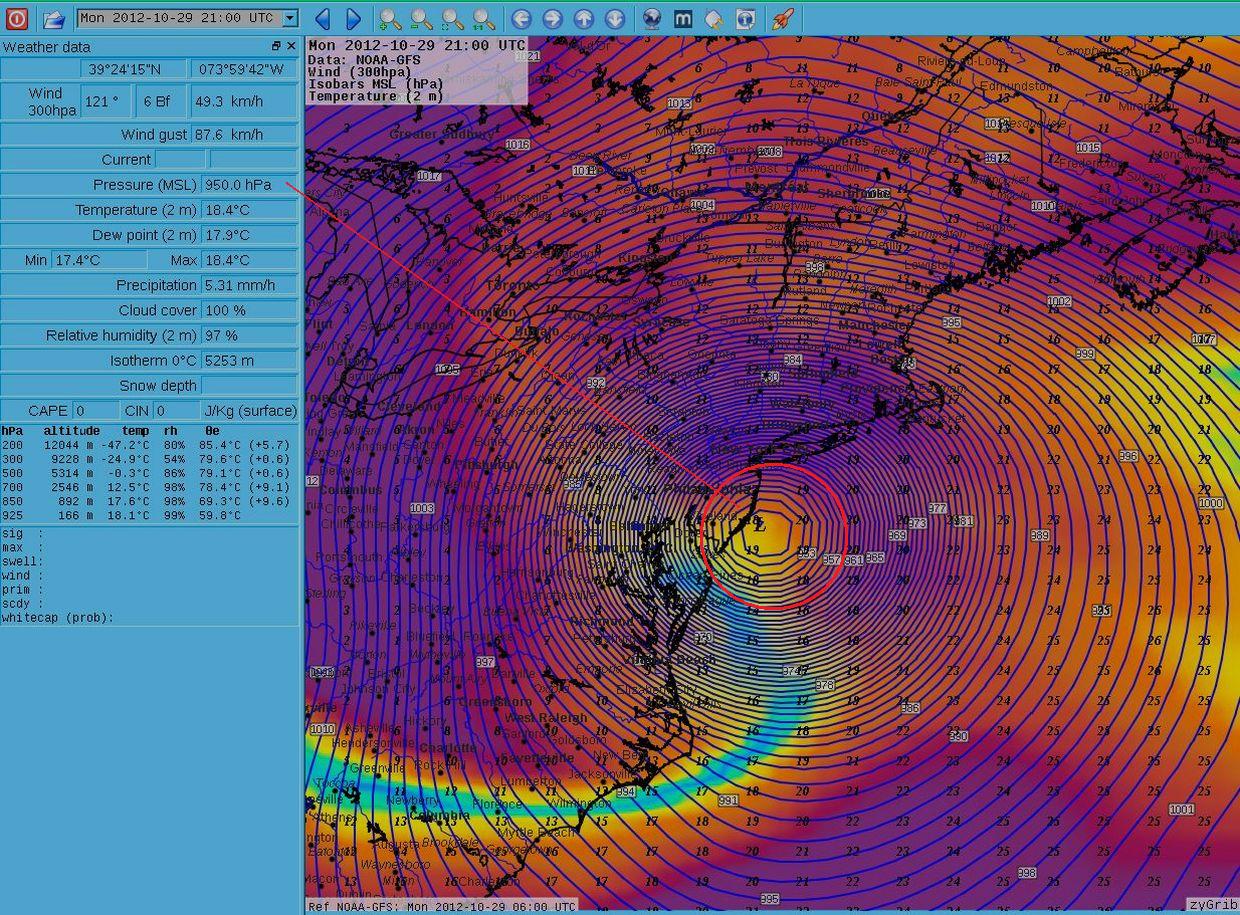The width and height of the screenshot is (1240, 915).
Task: Move map down with arrow button
Action: point(615,18)
